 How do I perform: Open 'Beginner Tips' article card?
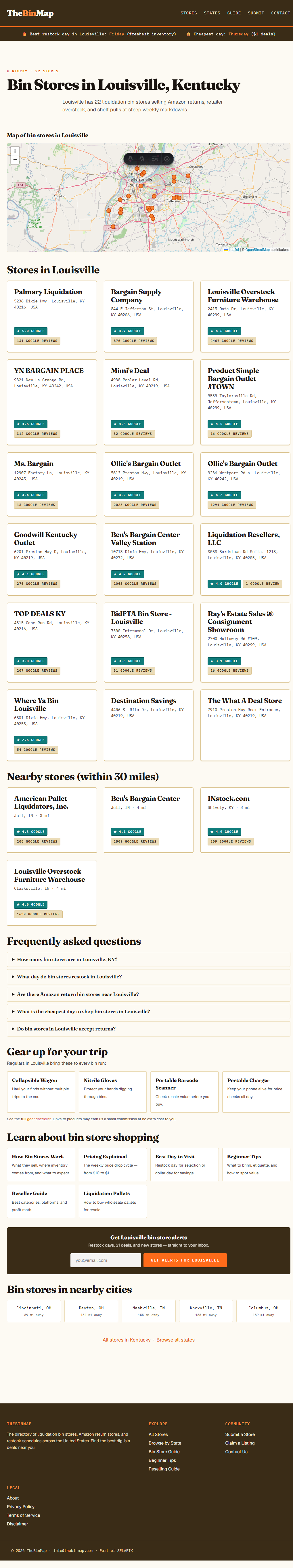[x=256, y=1165]
